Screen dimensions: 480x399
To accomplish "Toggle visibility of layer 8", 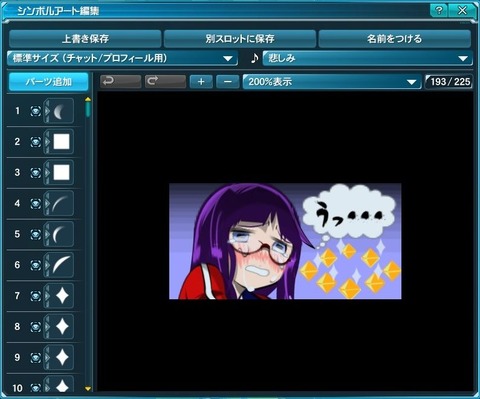I will (36, 326).
